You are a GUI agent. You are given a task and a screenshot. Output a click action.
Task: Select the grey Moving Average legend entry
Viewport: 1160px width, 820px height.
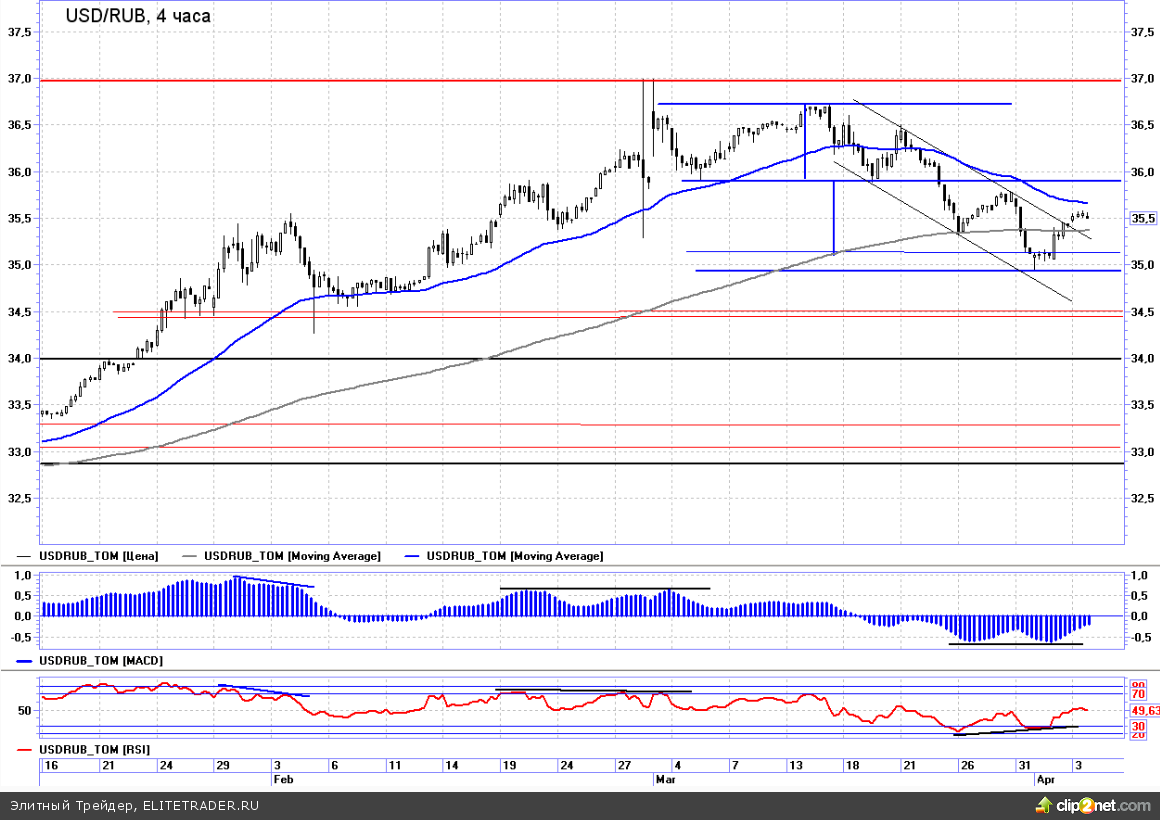pyautogui.click(x=292, y=555)
